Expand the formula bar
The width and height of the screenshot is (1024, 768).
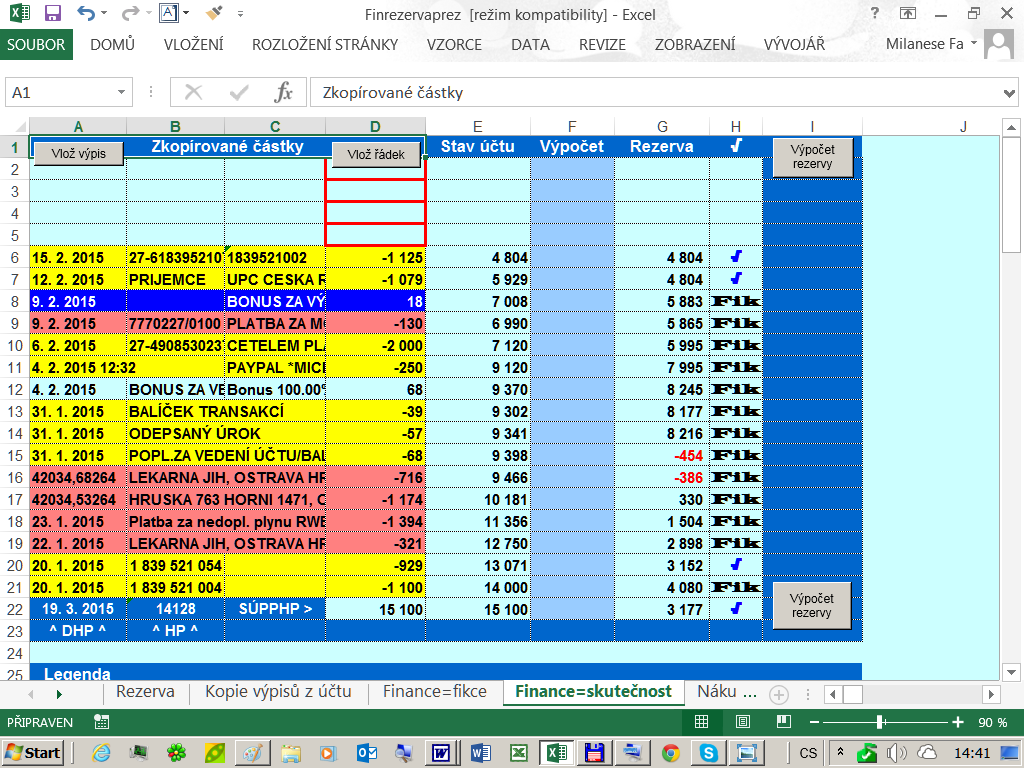coord(1009,93)
